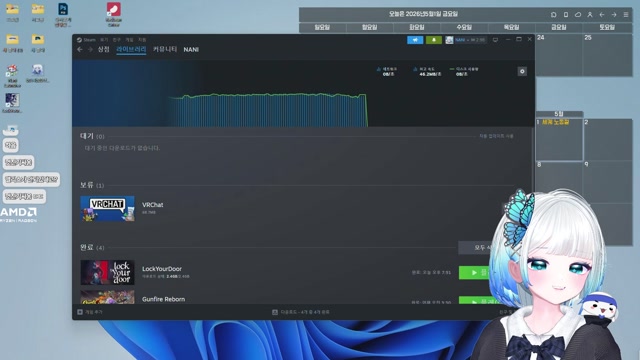Screen dimensions: 640x360
Task: Select day 24 in the calendar widget
Action: [x=559, y=54]
